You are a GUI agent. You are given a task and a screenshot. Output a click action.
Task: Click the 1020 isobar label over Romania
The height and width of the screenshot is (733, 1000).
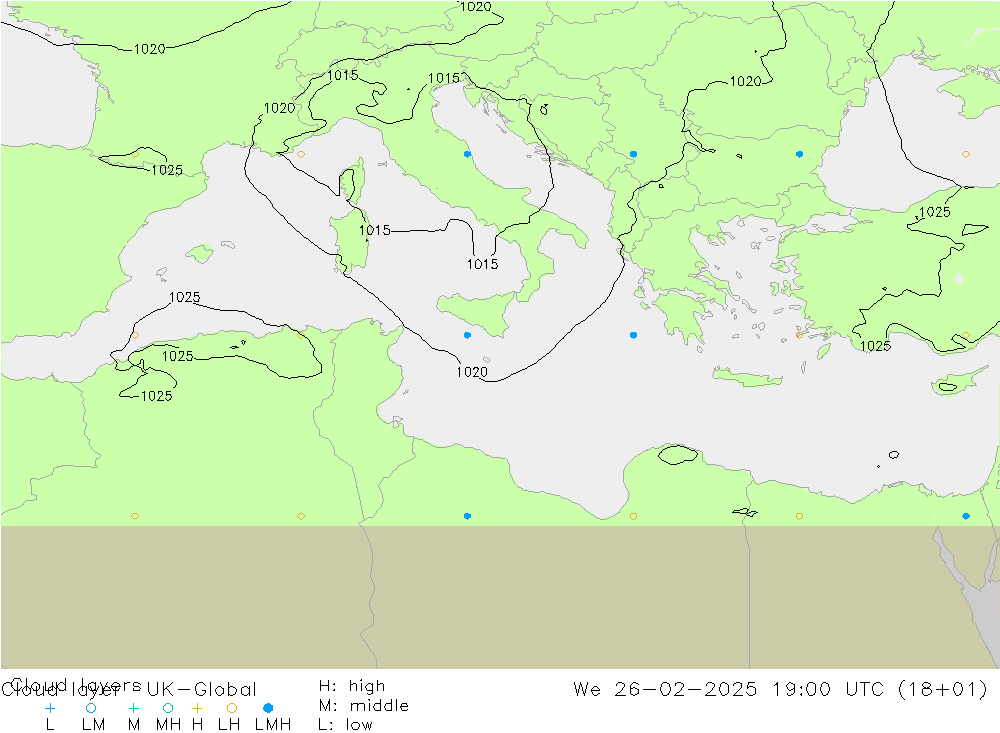(746, 82)
